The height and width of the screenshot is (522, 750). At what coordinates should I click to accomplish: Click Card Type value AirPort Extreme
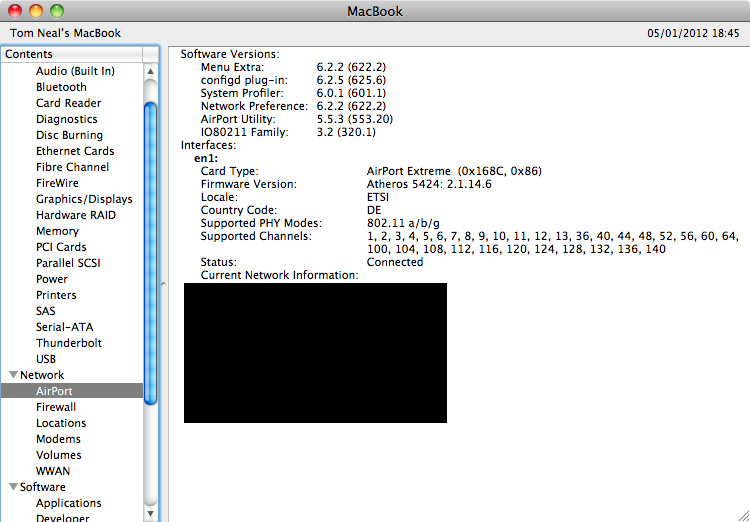454,171
